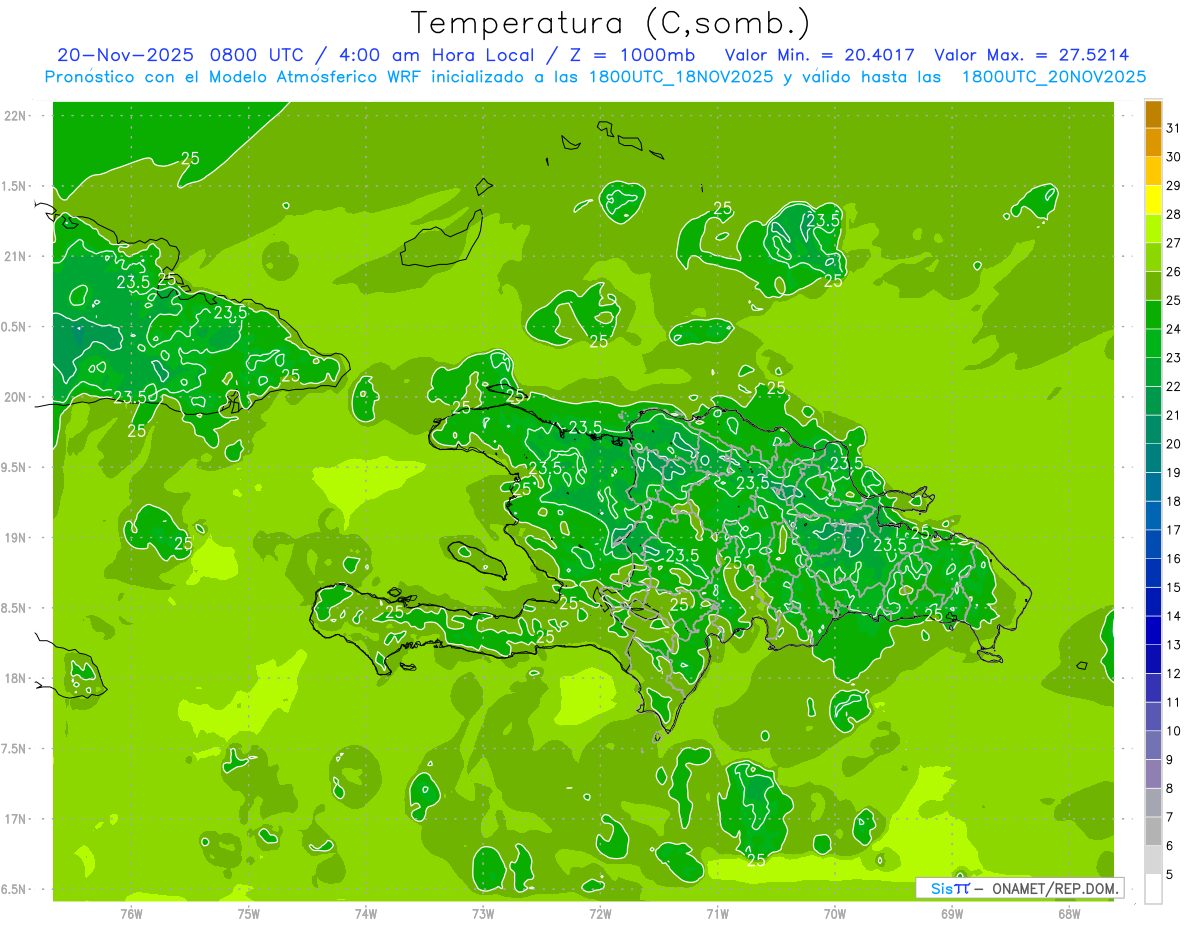Screen dimensions: 1200x927
Task: Click the color bar label '5'
Action: click(1170, 875)
